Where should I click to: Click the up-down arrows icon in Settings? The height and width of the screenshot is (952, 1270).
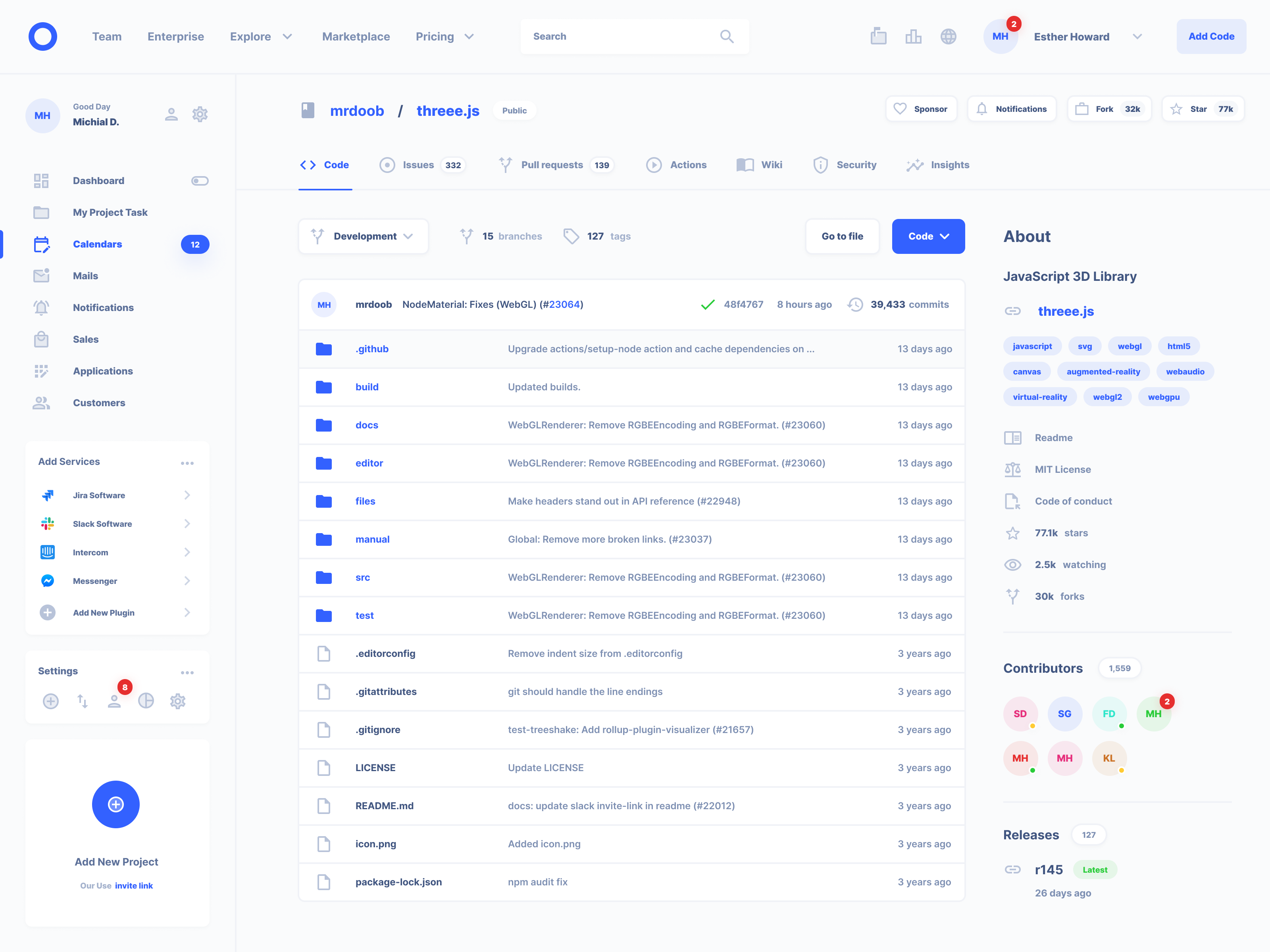click(x=83, y=701)
